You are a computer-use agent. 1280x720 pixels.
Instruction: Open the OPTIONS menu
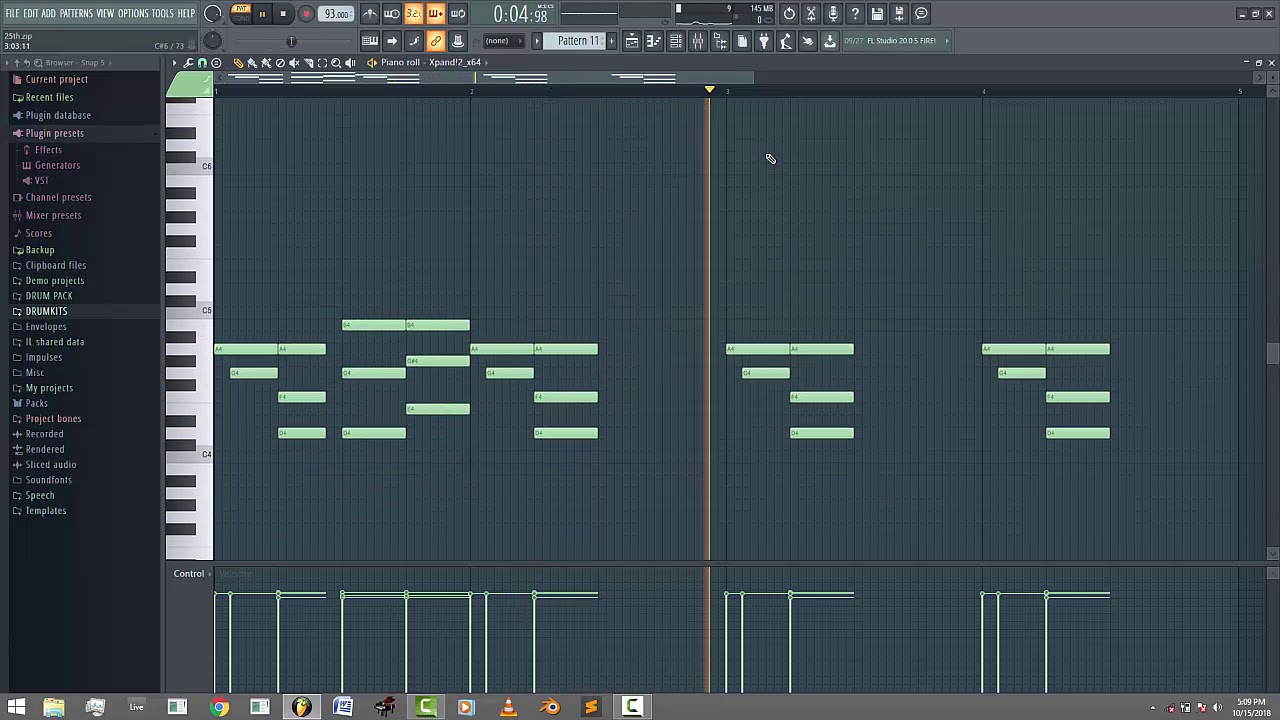(x=133, y=13)
